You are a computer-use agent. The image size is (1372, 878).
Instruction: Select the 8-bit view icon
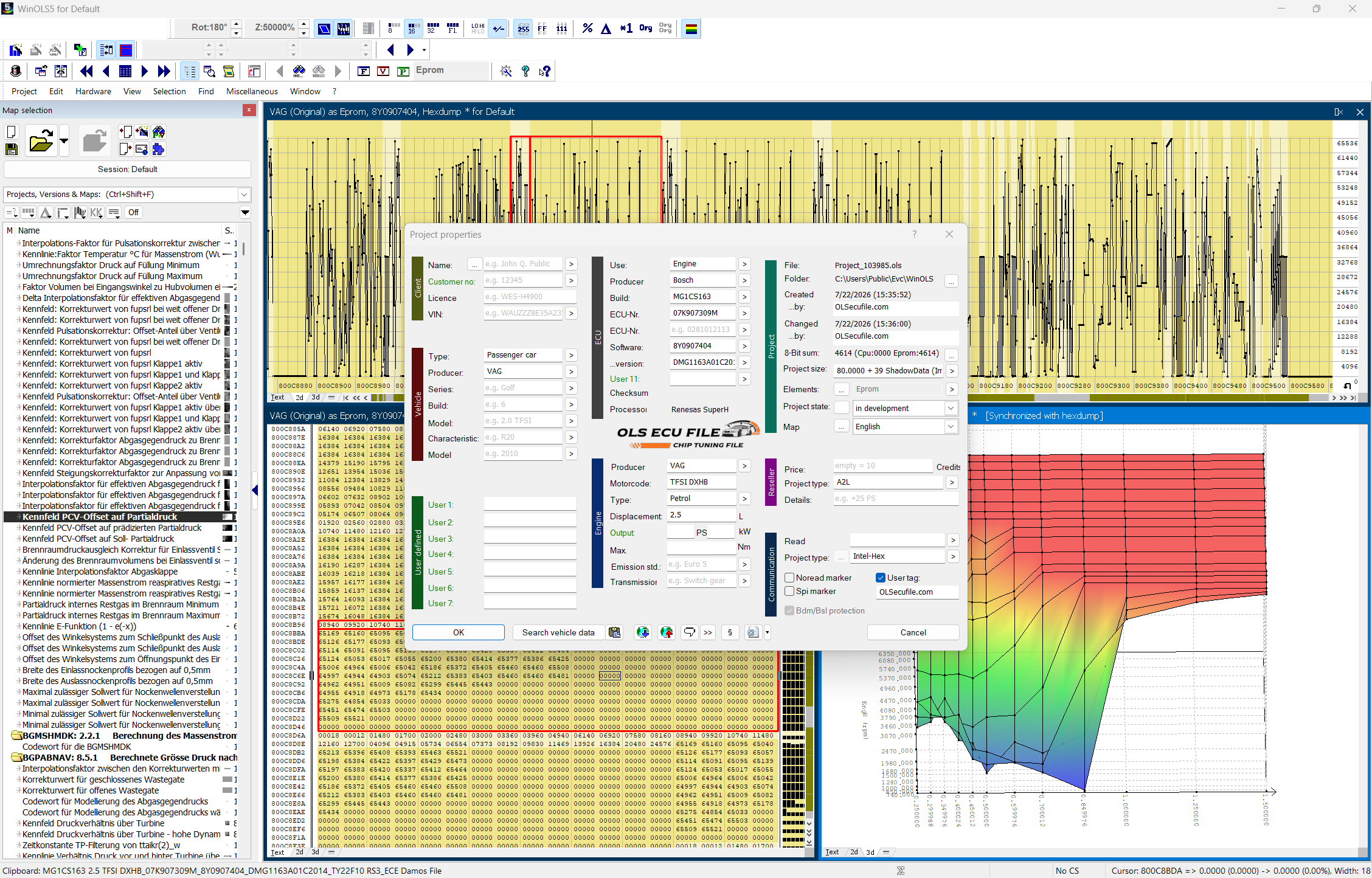(393, 28)
